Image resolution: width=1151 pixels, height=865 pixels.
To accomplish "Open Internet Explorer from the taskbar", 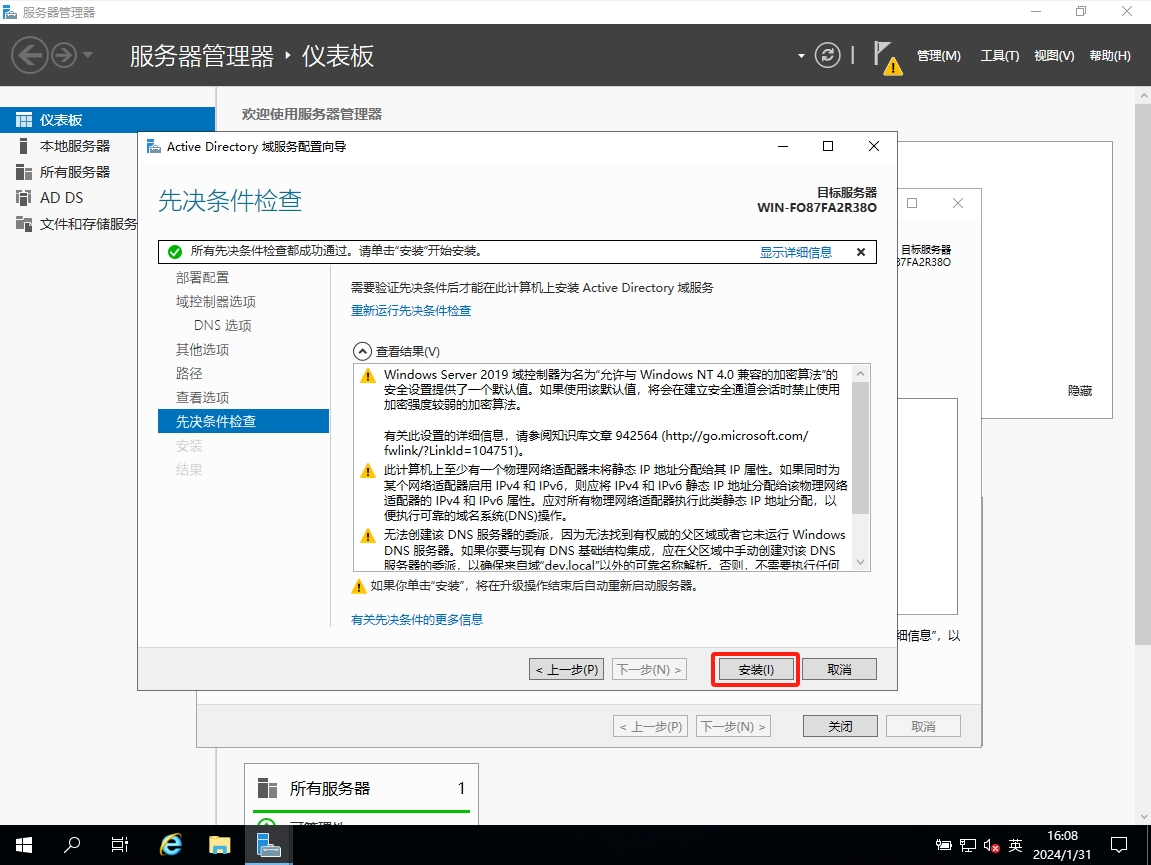I will (171, 845).
